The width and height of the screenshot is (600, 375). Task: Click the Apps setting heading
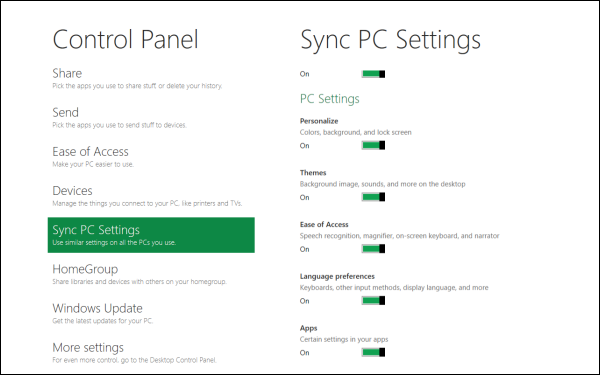point(308,328)
